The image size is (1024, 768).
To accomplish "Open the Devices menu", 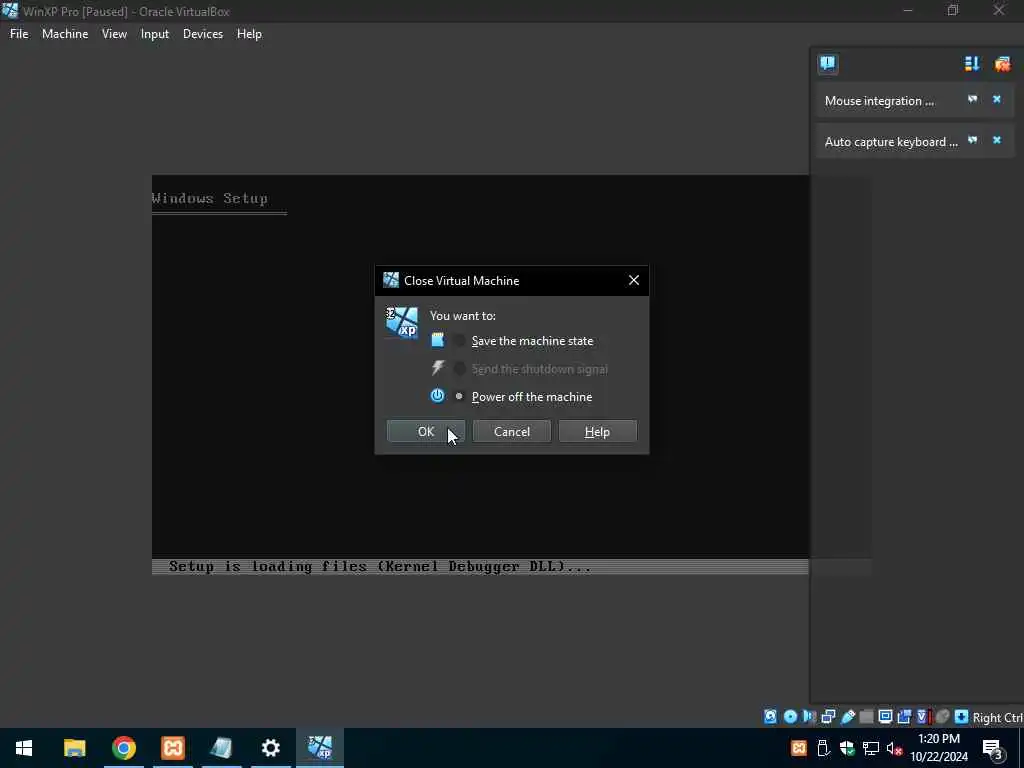I will [202, 34].
